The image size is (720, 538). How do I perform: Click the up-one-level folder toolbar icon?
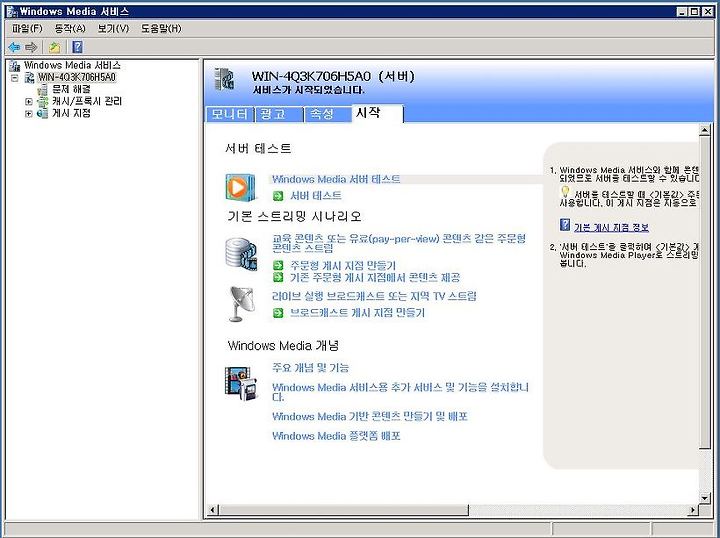point(55,47)
